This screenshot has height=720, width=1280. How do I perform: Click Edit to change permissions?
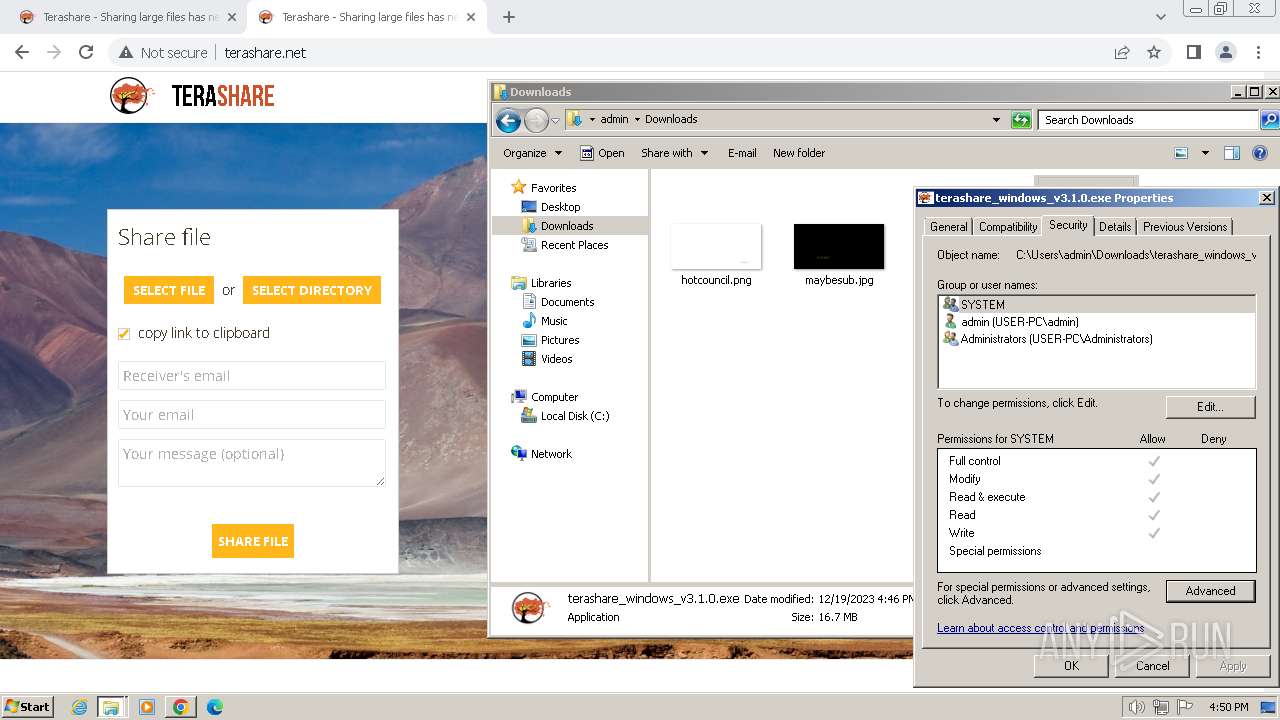(1210, 407)
